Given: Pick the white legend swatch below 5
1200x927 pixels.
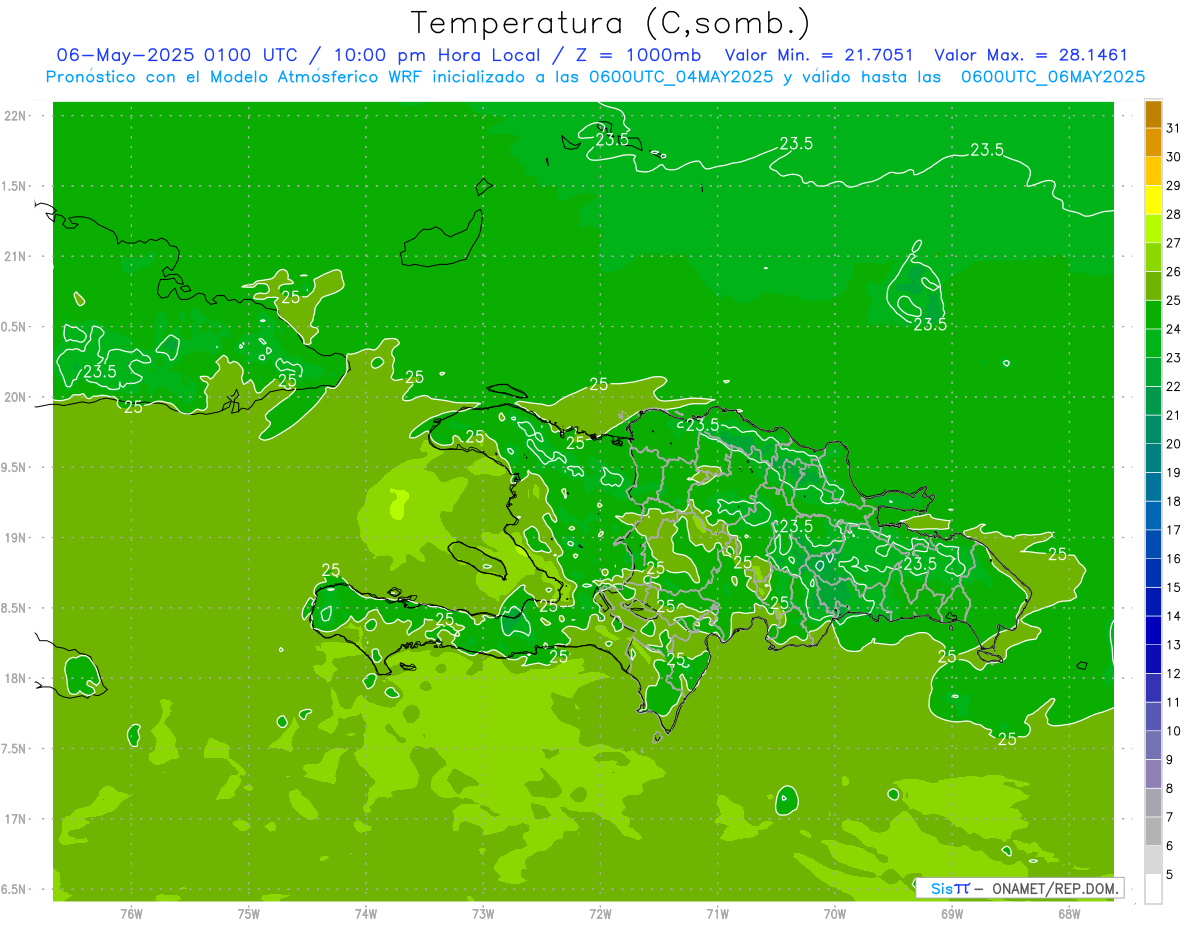Looking at the screenshot, I should [1153, 889].
